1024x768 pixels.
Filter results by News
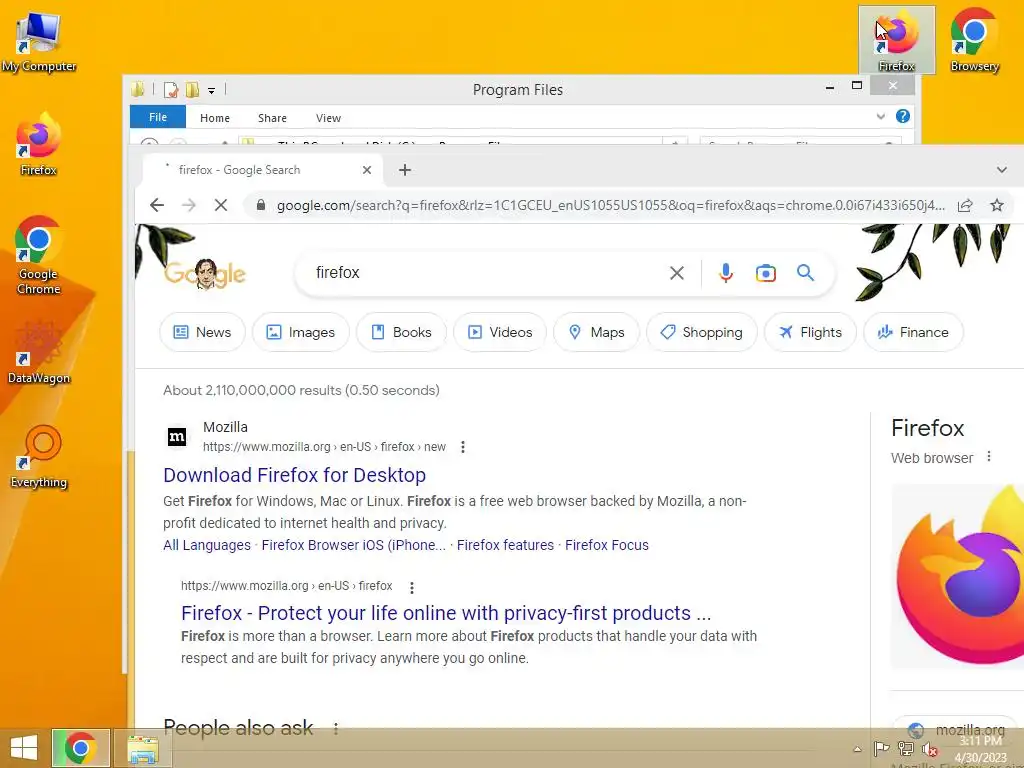[202, 332]
